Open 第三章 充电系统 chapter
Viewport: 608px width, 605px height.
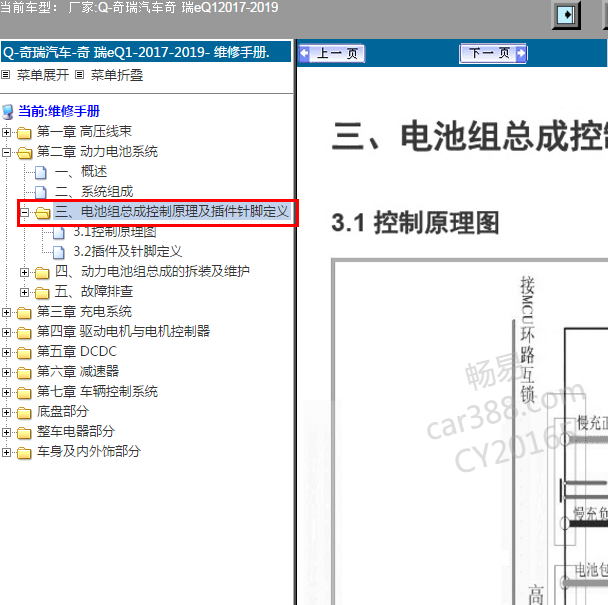(84, 311)
